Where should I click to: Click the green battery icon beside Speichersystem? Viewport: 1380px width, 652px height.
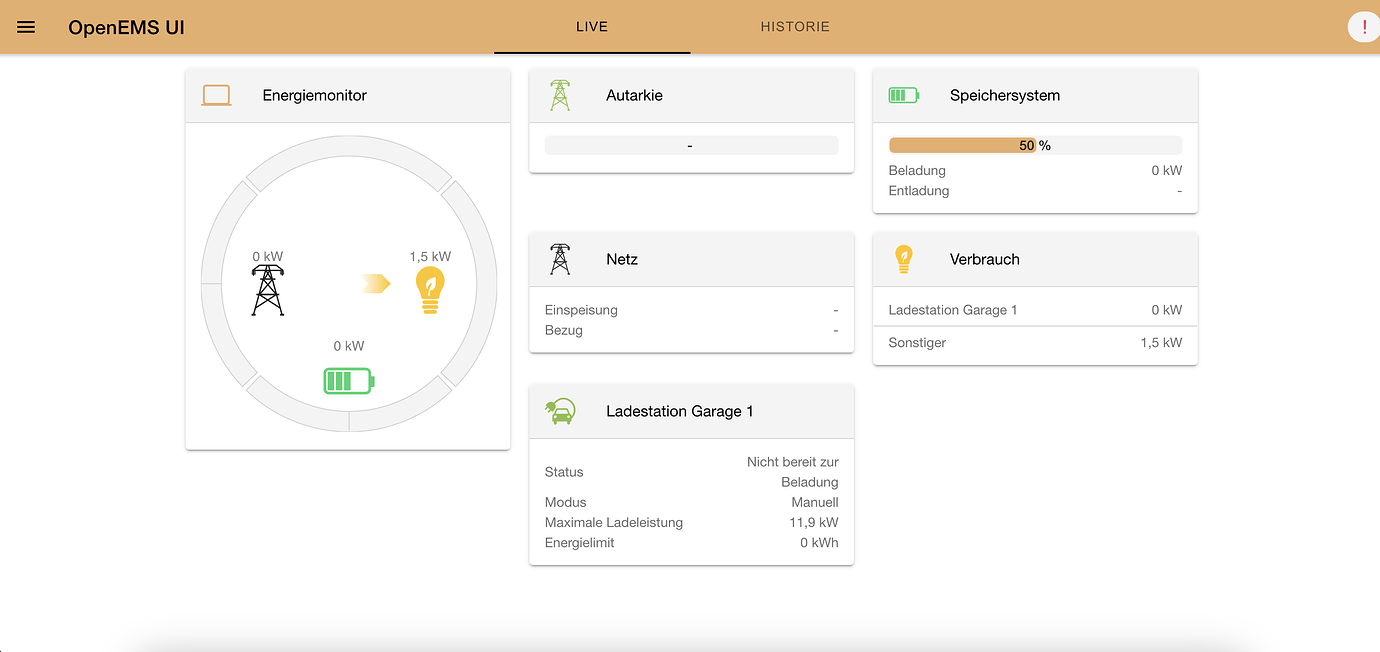click(903, 95)
